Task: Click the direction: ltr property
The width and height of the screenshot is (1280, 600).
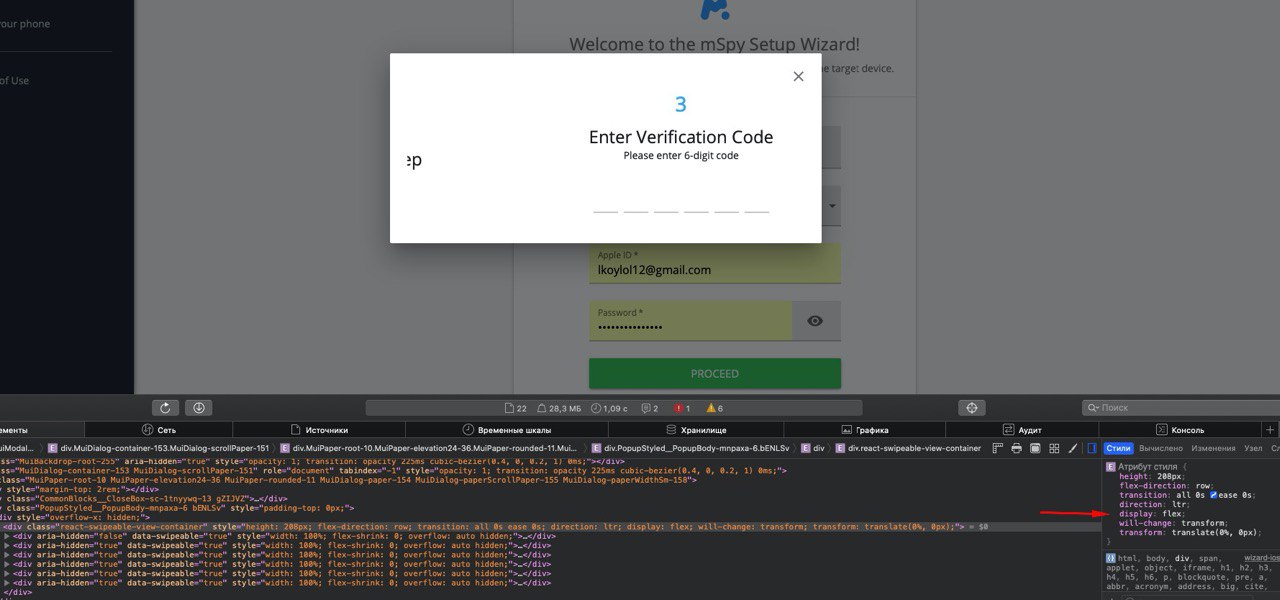Action: 1155,505
